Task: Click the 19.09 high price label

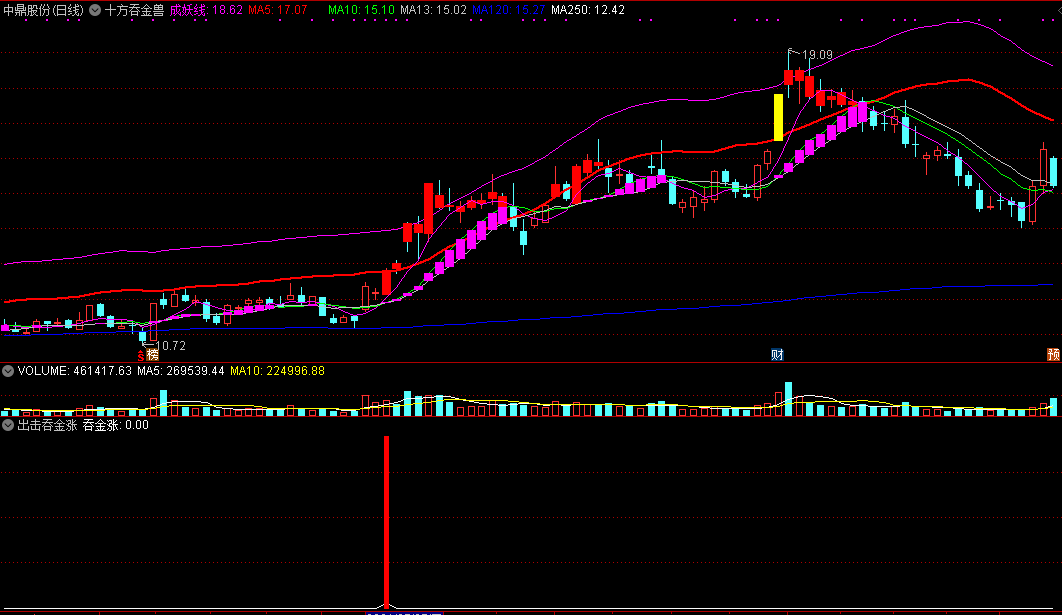Action: [x=817, y=55]
